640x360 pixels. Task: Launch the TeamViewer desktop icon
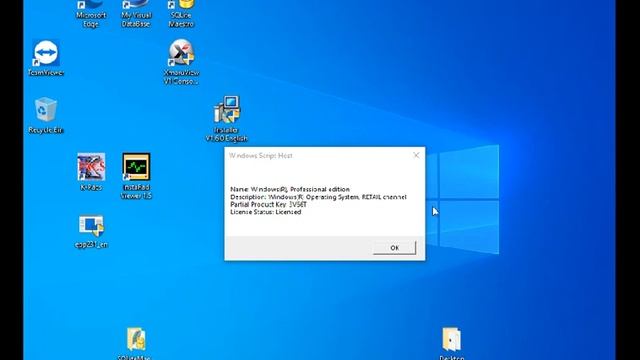click(46, 58)
